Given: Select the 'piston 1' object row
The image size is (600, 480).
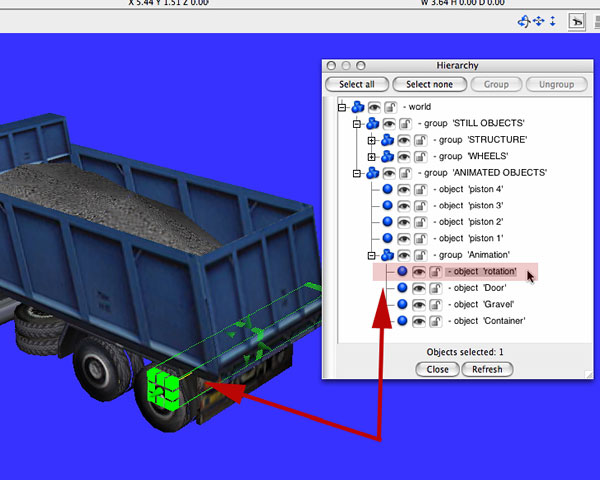Looking at the screenshot, I should [442, 238].
